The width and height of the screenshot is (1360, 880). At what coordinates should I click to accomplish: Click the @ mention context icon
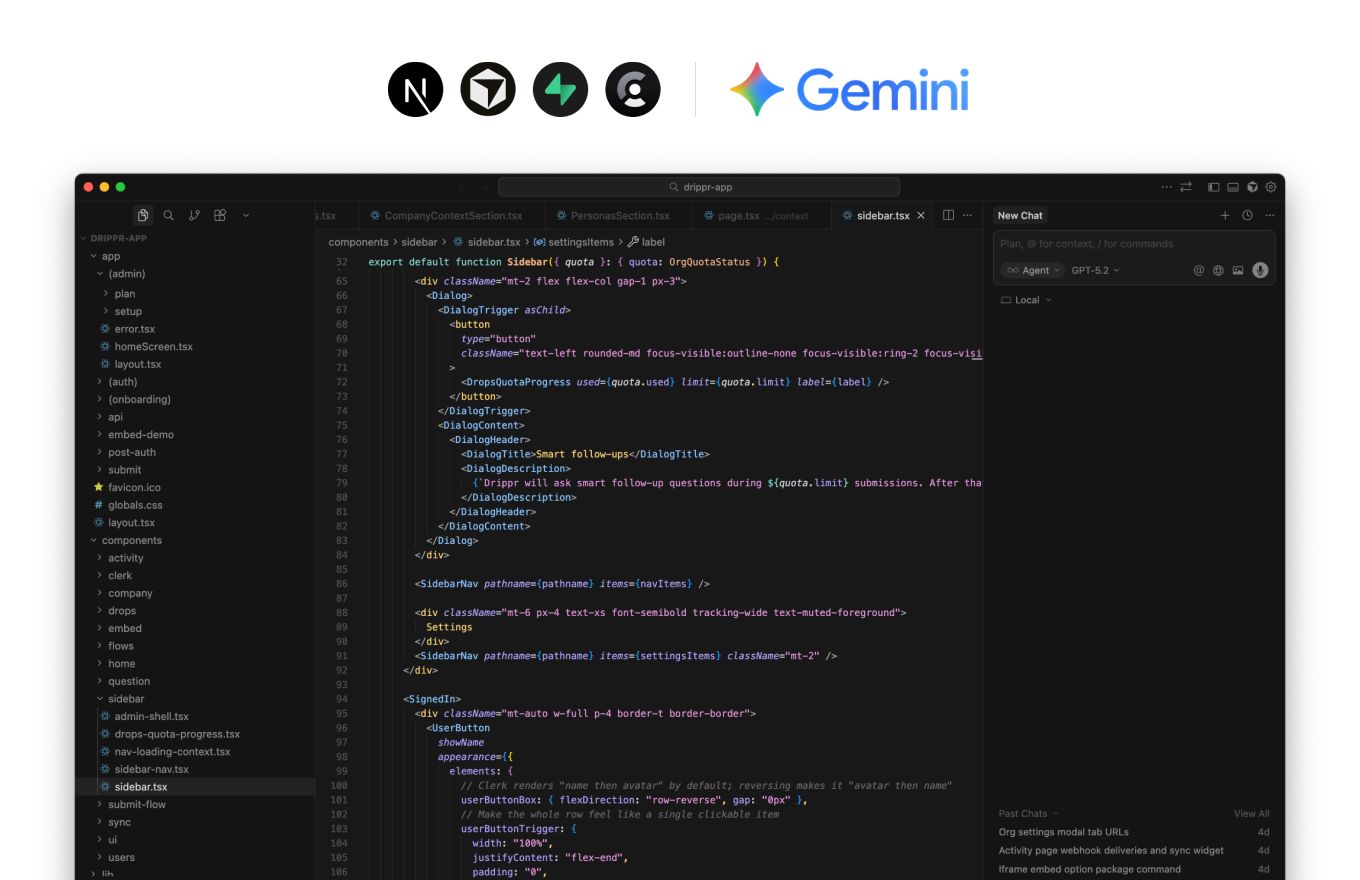click(x=1199, y=270)
